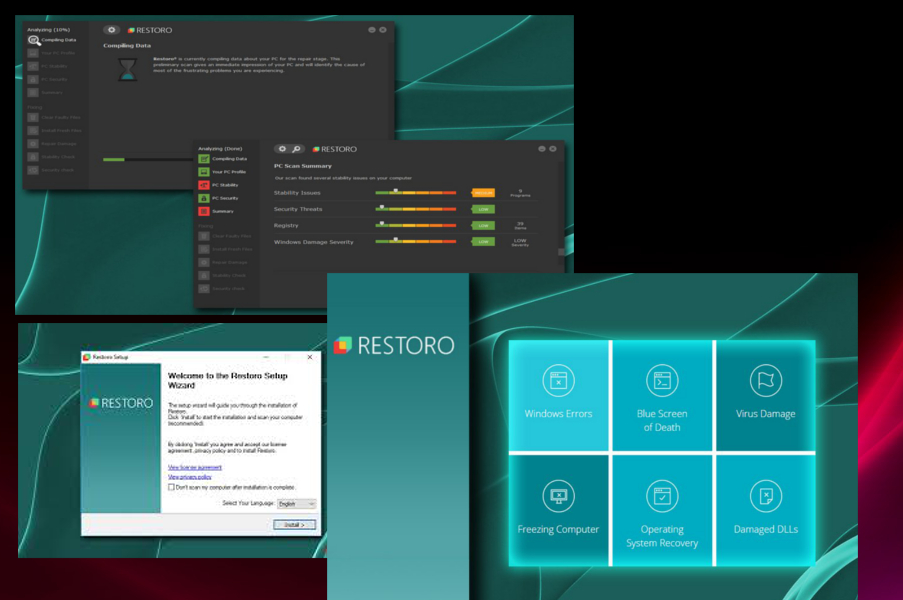Select the Blue Screen of Death icon

pyautogui.click(x=662, y=381)
